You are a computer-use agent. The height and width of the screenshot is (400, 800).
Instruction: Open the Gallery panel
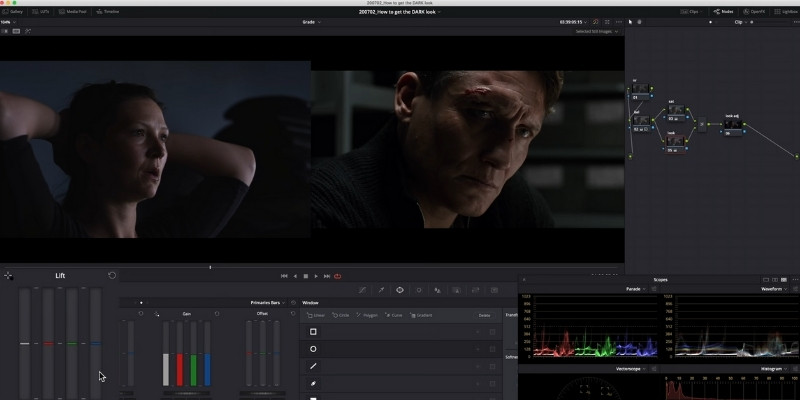coord(13,11)
